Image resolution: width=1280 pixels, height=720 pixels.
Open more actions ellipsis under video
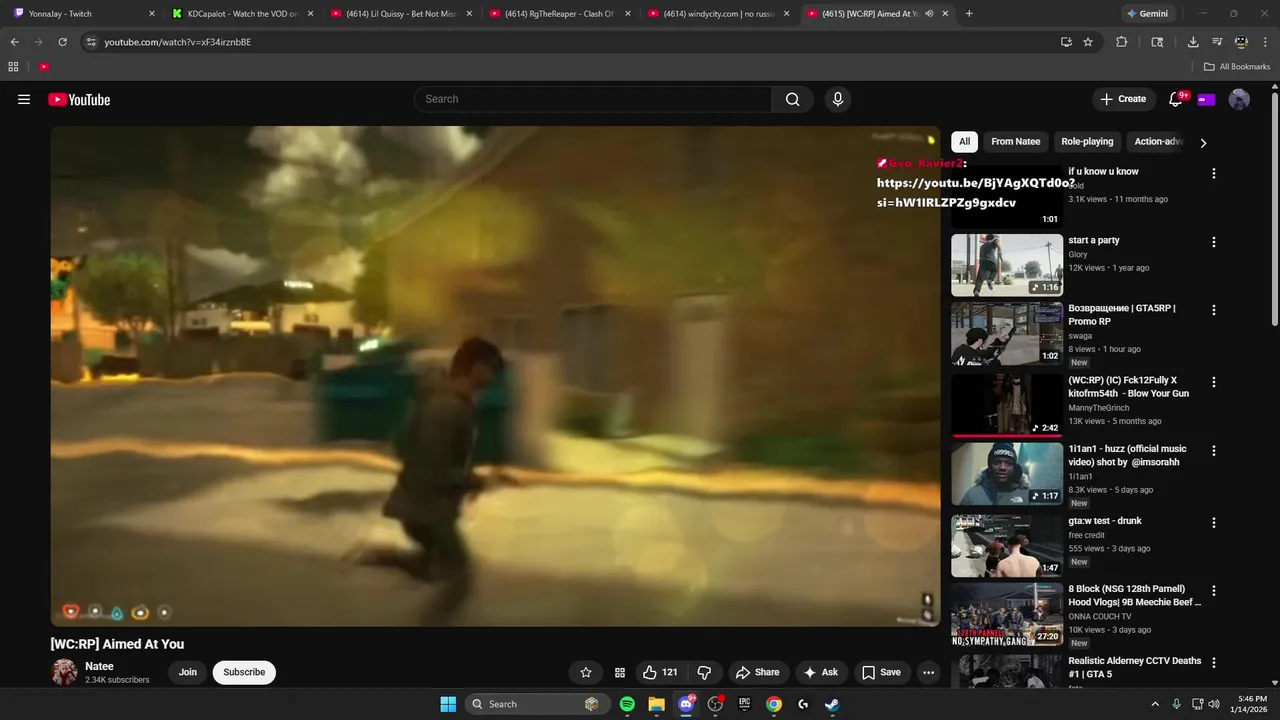[x=928, y=672]
